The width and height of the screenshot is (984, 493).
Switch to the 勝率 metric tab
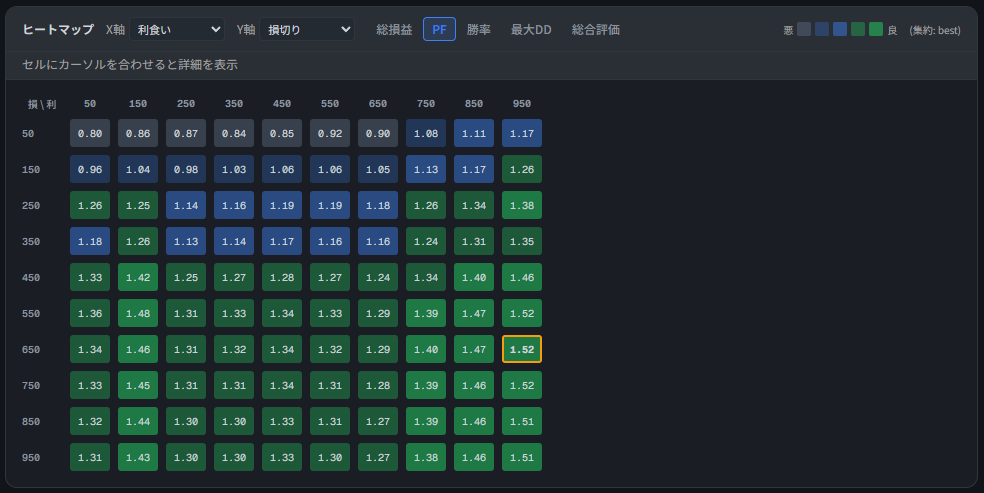point(479,29)
